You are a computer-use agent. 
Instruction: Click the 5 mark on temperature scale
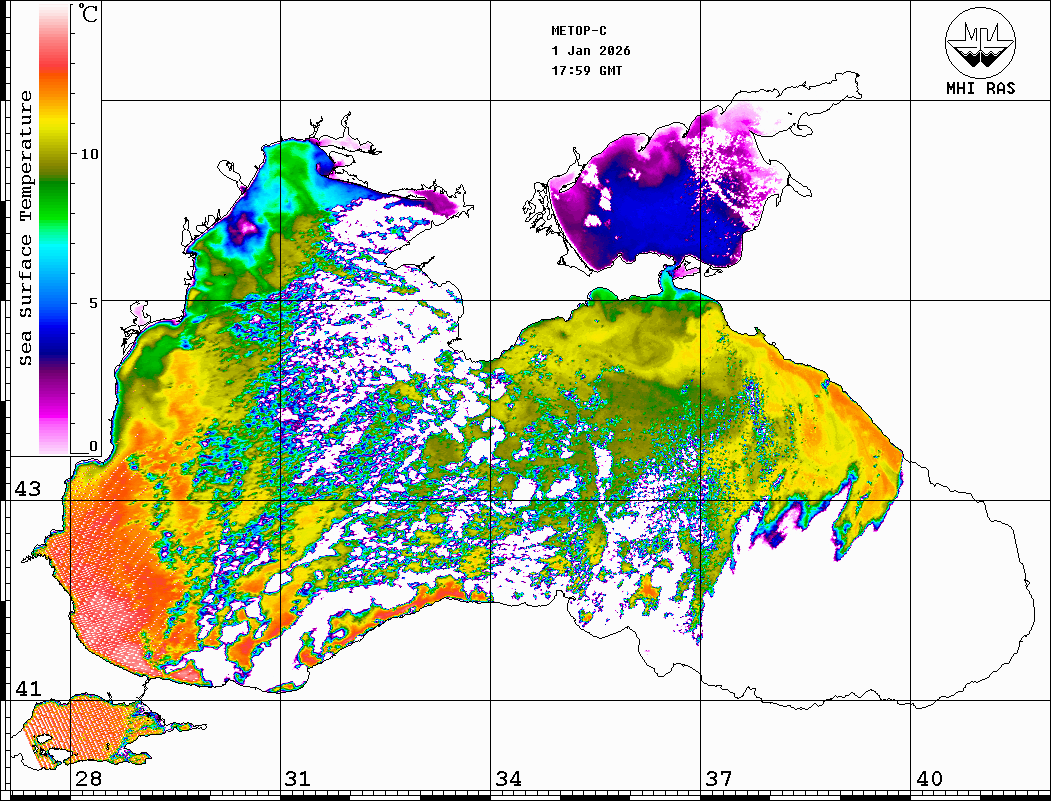pos(93,302)
